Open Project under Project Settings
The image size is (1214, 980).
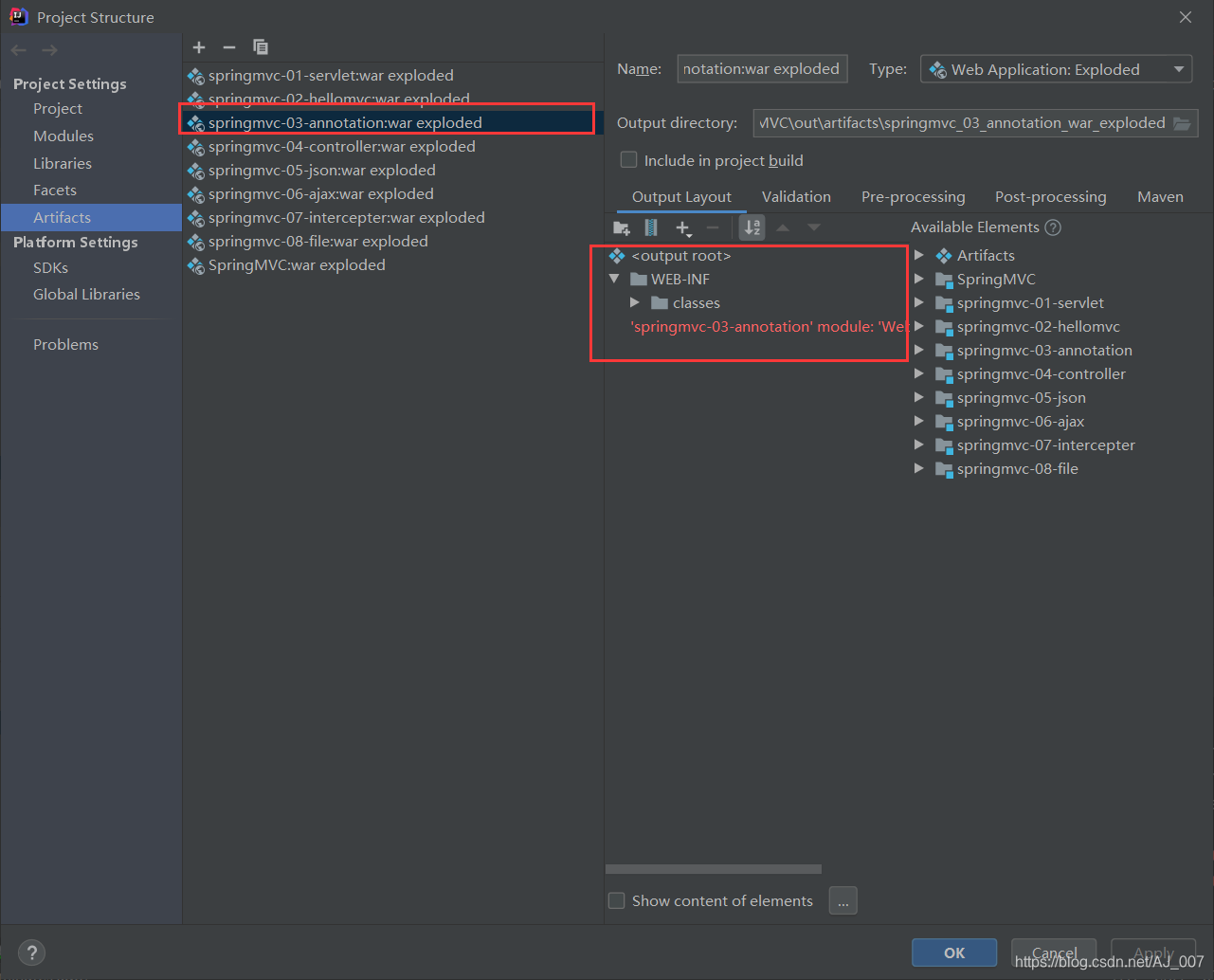coord(58,109)
